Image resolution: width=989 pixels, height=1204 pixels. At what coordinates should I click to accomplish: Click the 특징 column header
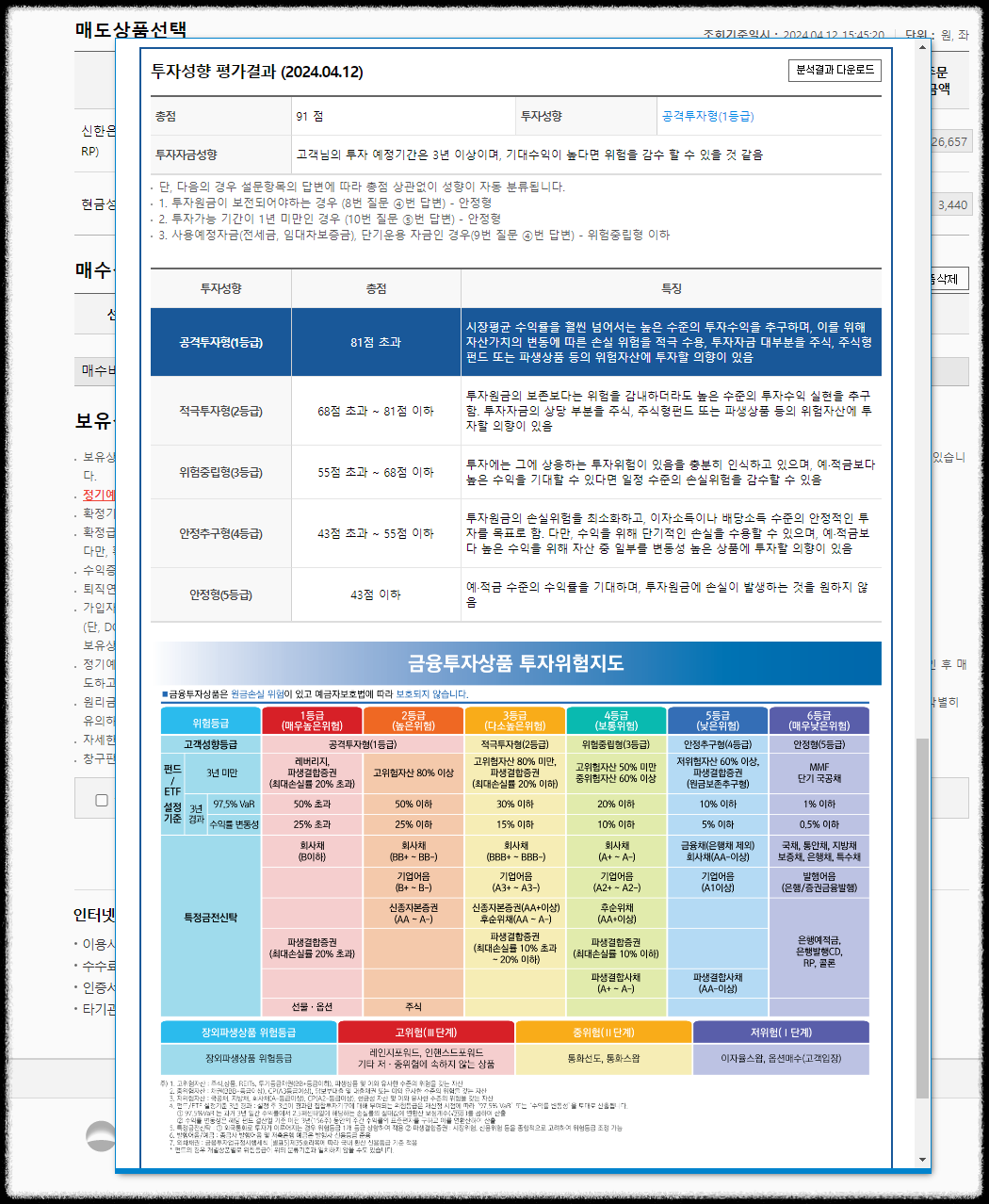[x=672, y=288]
